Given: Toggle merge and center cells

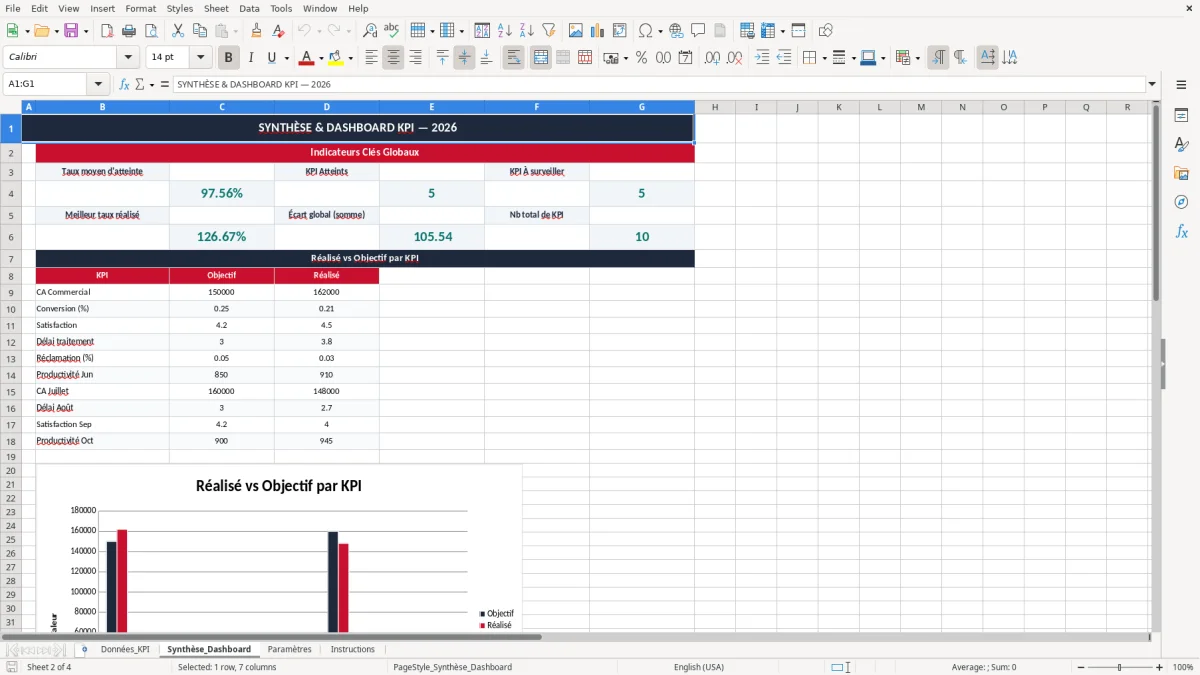Looking at the screenshot, I should [x=541, y=58].
